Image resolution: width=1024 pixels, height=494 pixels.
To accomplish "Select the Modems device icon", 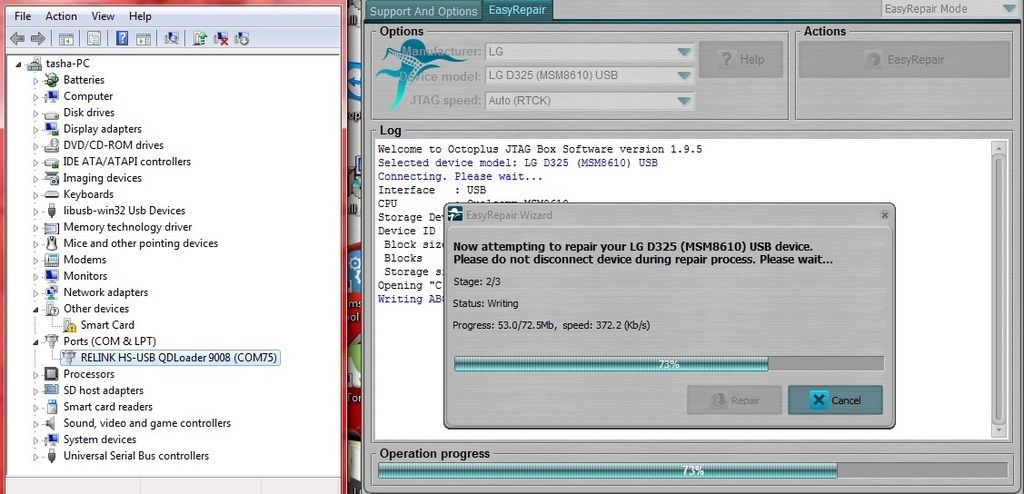I will [52, 259].
